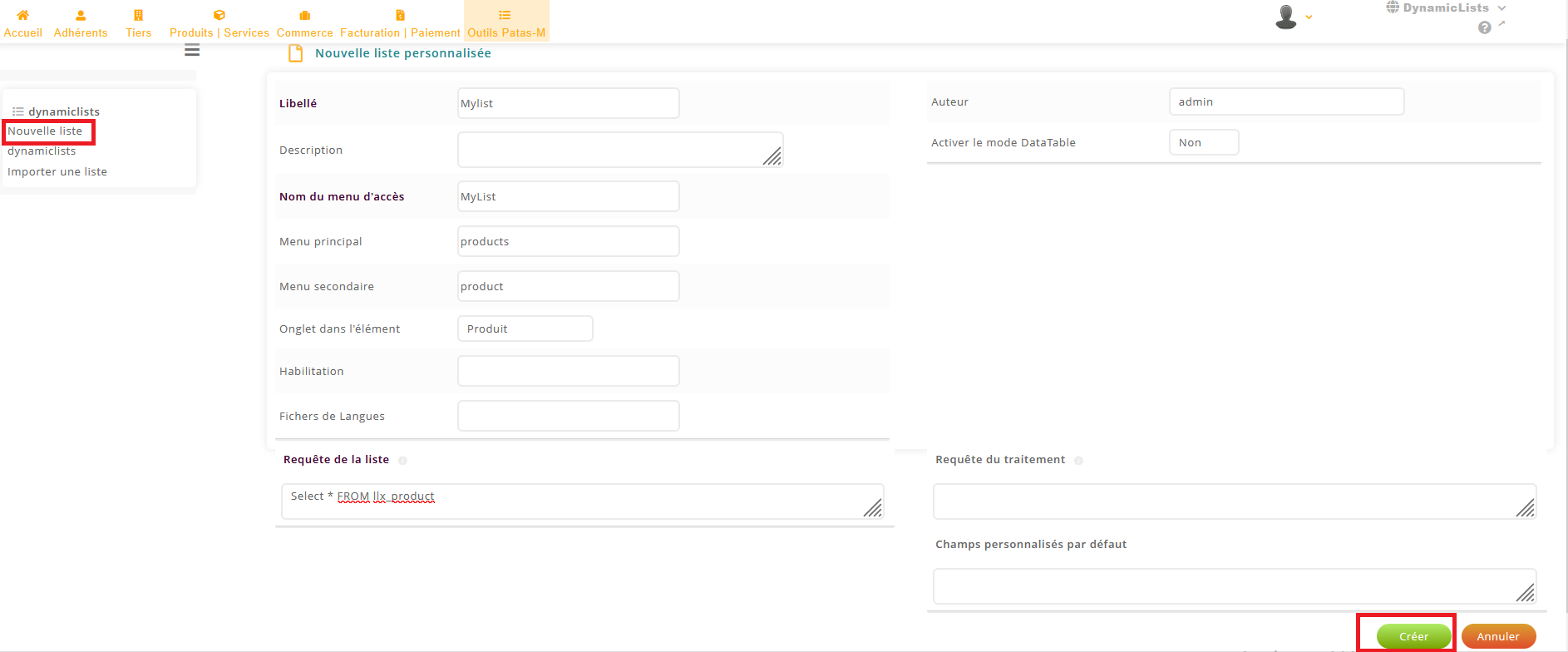Screen dimensions: 1568x652
Task: Click the Nouvelle liste sidebar link
Action: (x=46, y=131)
